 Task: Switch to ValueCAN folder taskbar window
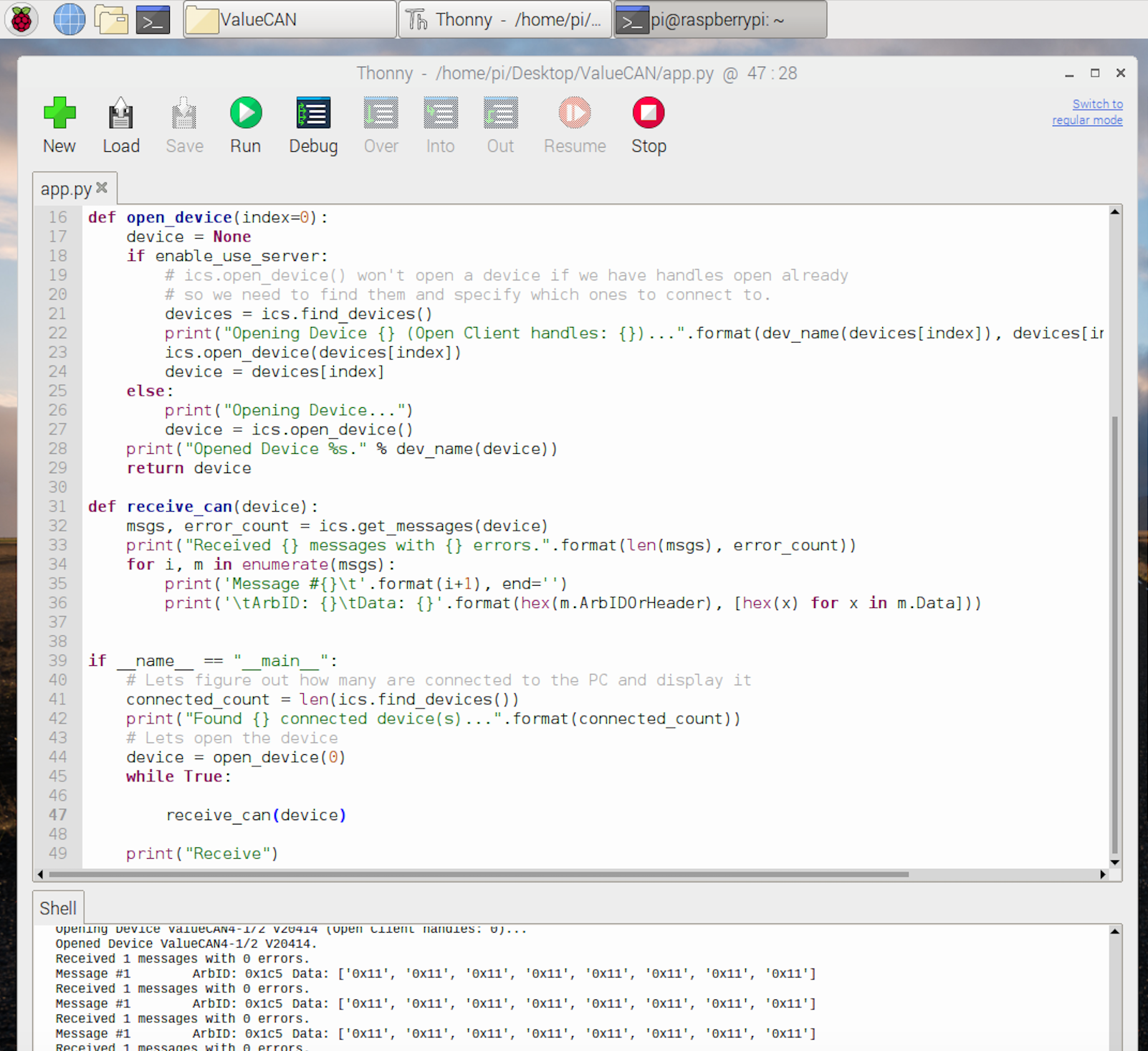[x=290, y=19]
